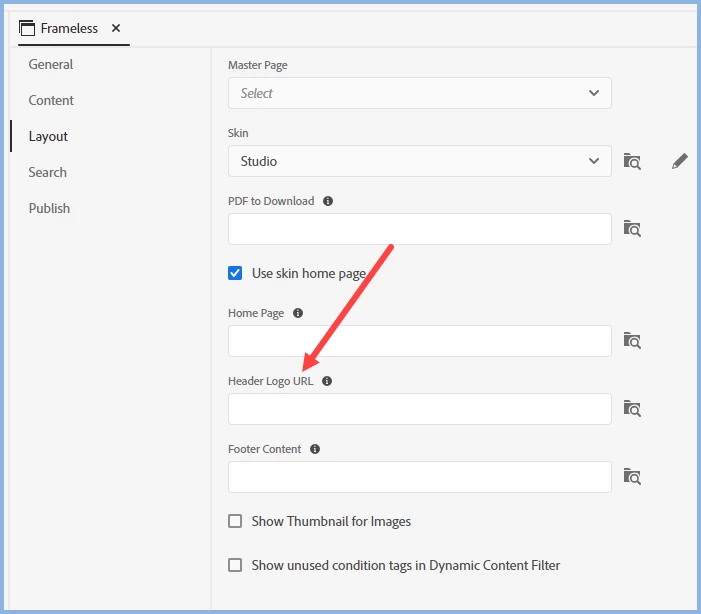Viewport: 701px width, 614px height.
Task: Browse for PDF to Download file
Action: 632,229
